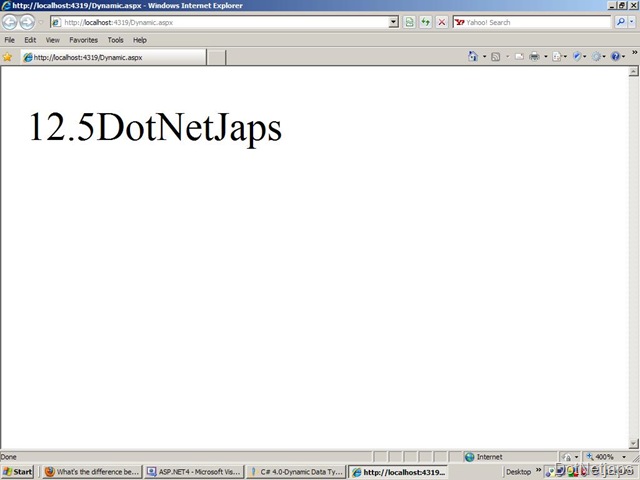Click the Search magnifier button
This screenshot has width=640, height=480.
pos(620,22)
